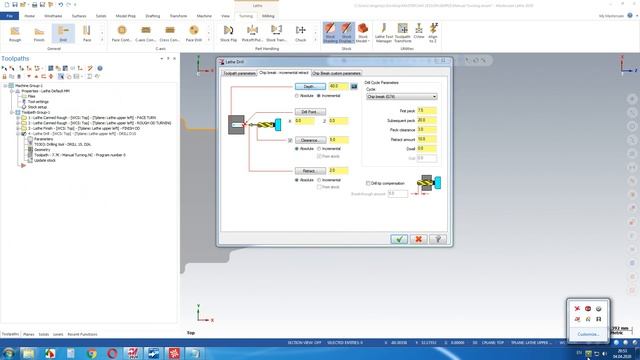Open the File menu
This screenshot has height=360, width=640.
[x=9, y=16]
